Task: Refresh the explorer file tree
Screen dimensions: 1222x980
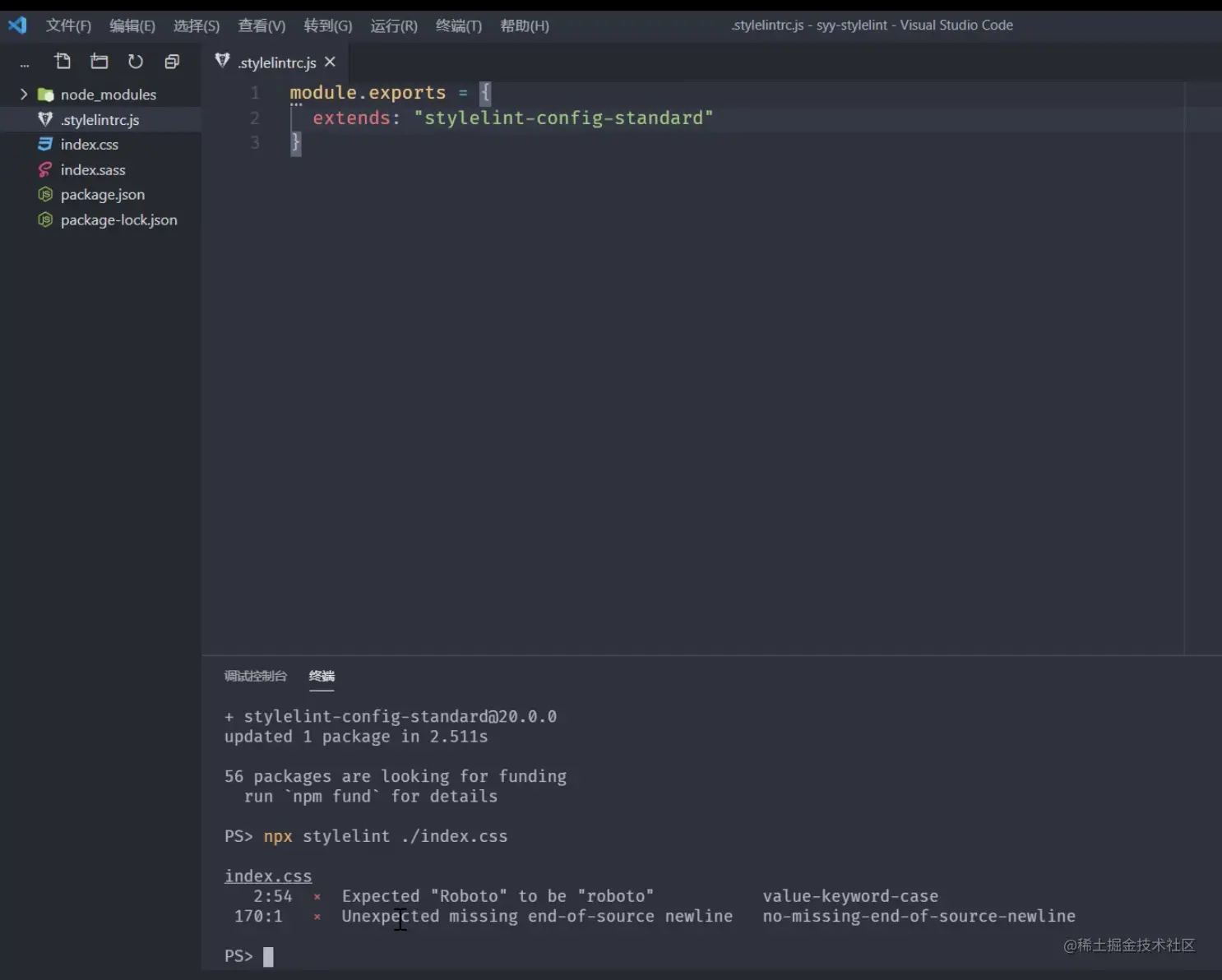Action: pos(136,62)
